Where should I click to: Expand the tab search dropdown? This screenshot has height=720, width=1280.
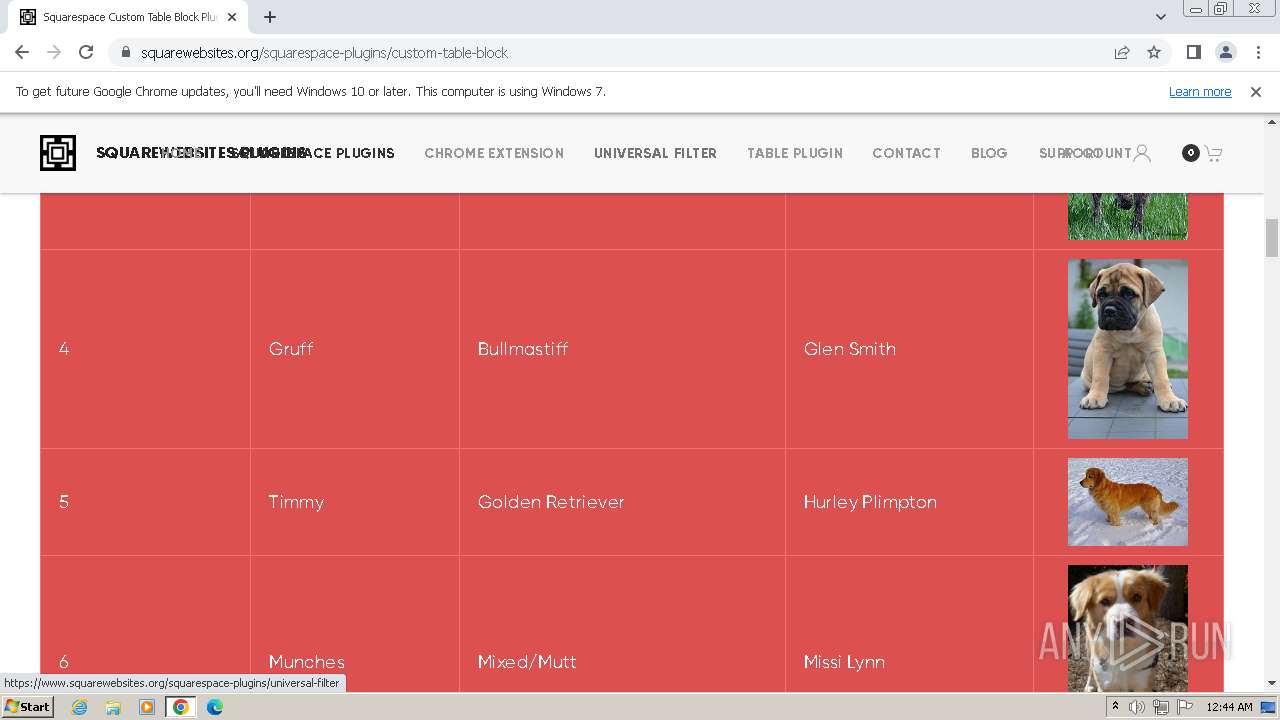pos(1160,17)
